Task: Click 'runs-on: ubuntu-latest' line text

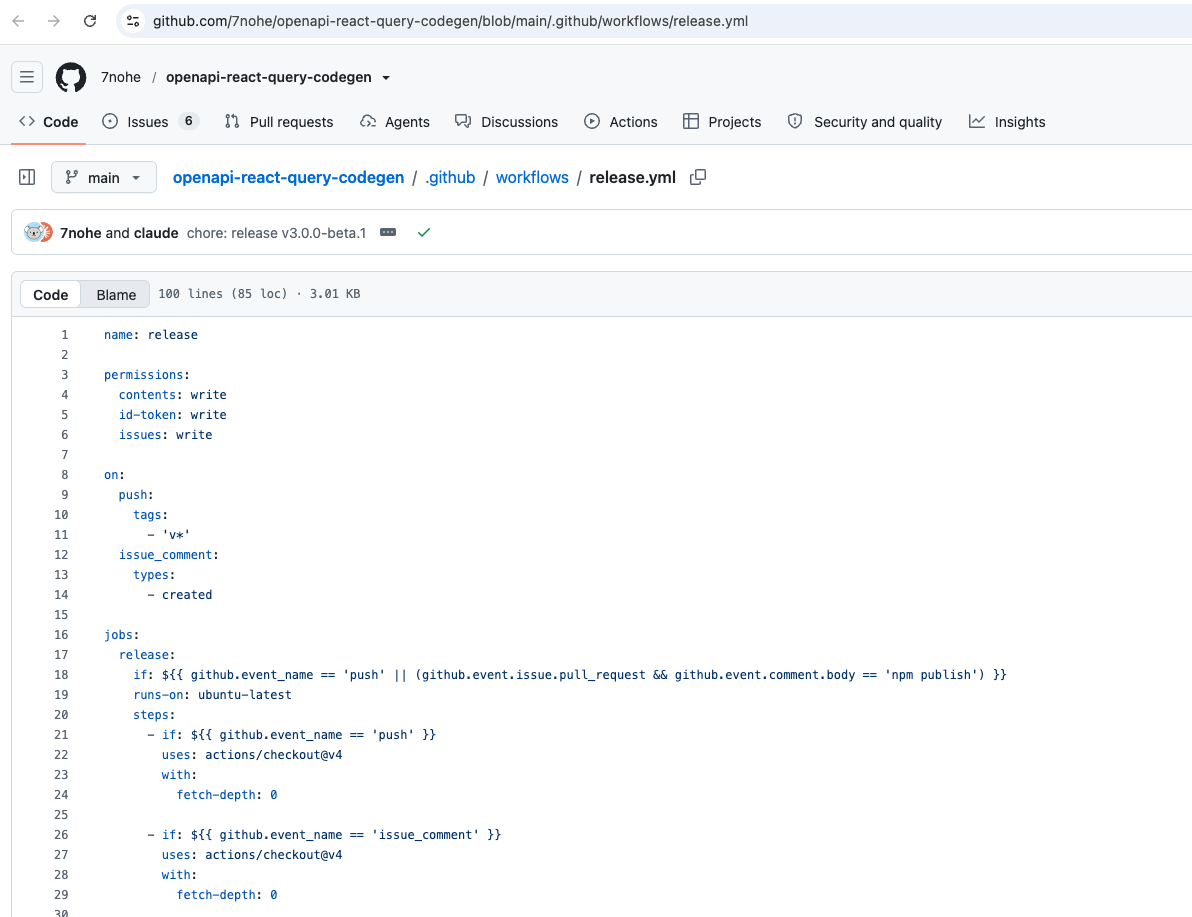Action: pos(212,695)
